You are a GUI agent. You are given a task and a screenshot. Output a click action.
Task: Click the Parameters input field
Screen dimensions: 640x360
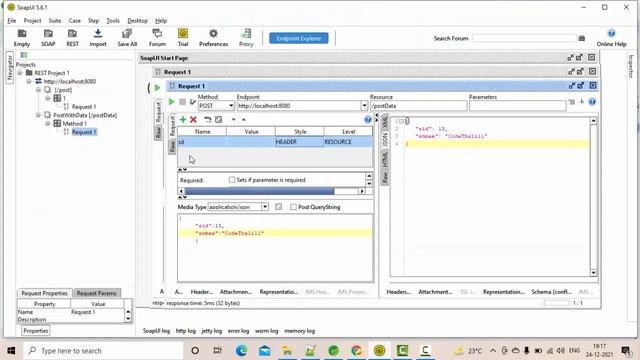tap(518, 106)
